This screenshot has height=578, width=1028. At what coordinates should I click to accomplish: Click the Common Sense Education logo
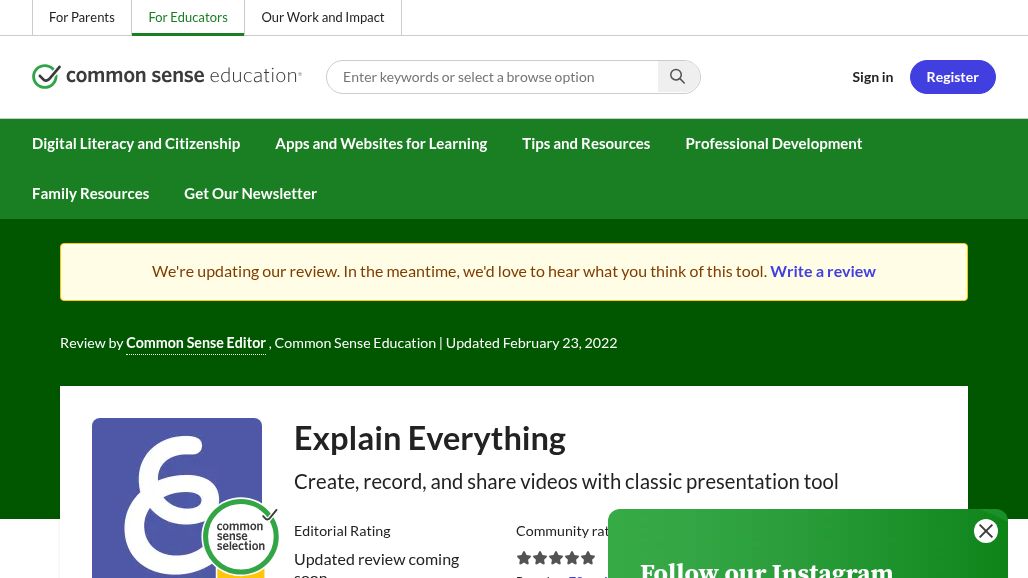[167, 76]
